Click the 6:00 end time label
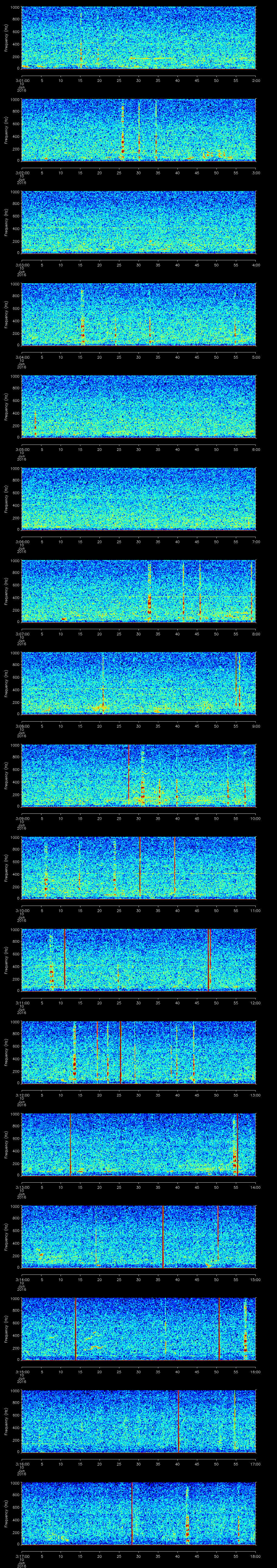The image size is (277, 1568). click(x=256, y=449)
